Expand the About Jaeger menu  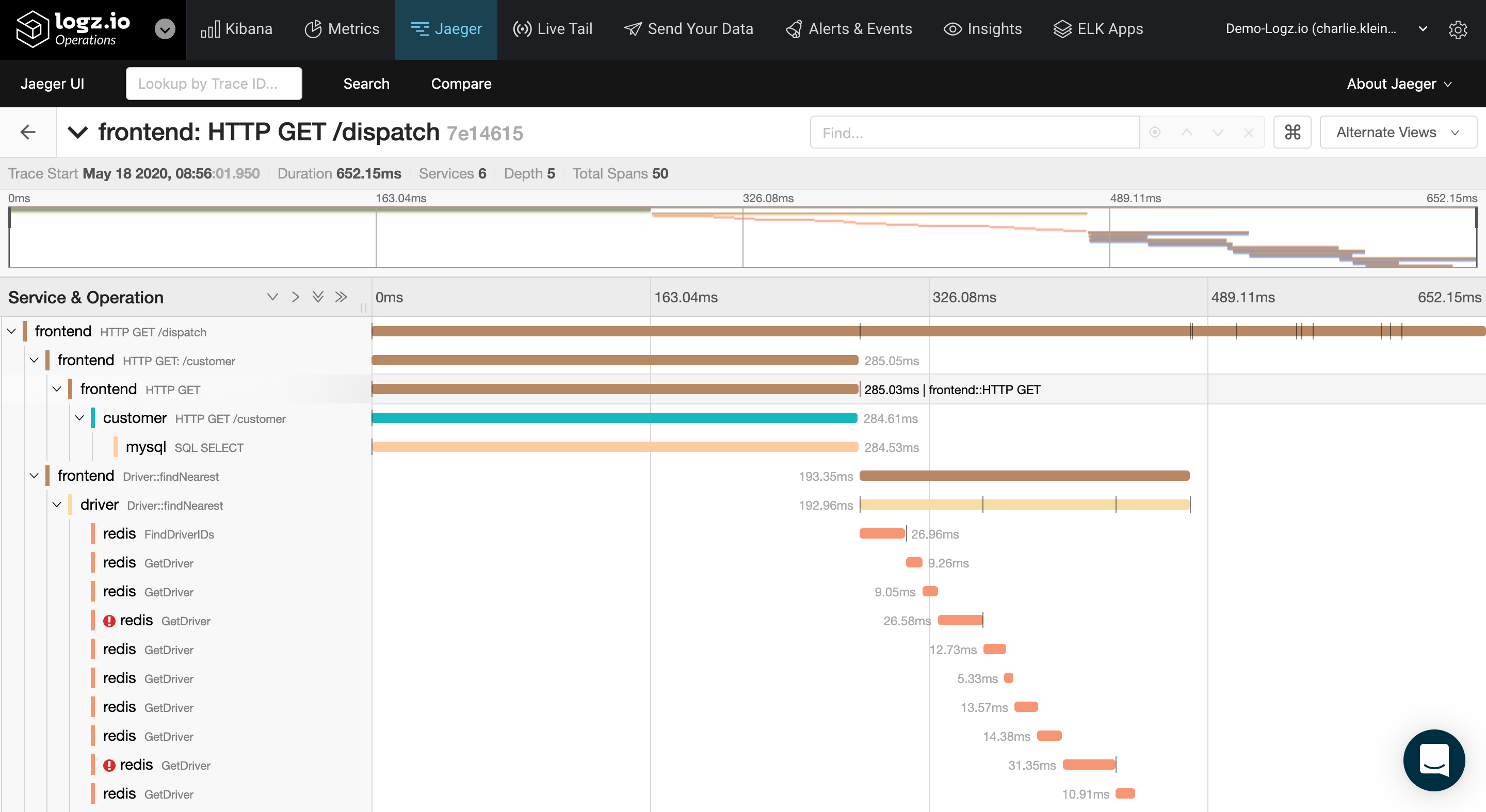click(1399, 84)
